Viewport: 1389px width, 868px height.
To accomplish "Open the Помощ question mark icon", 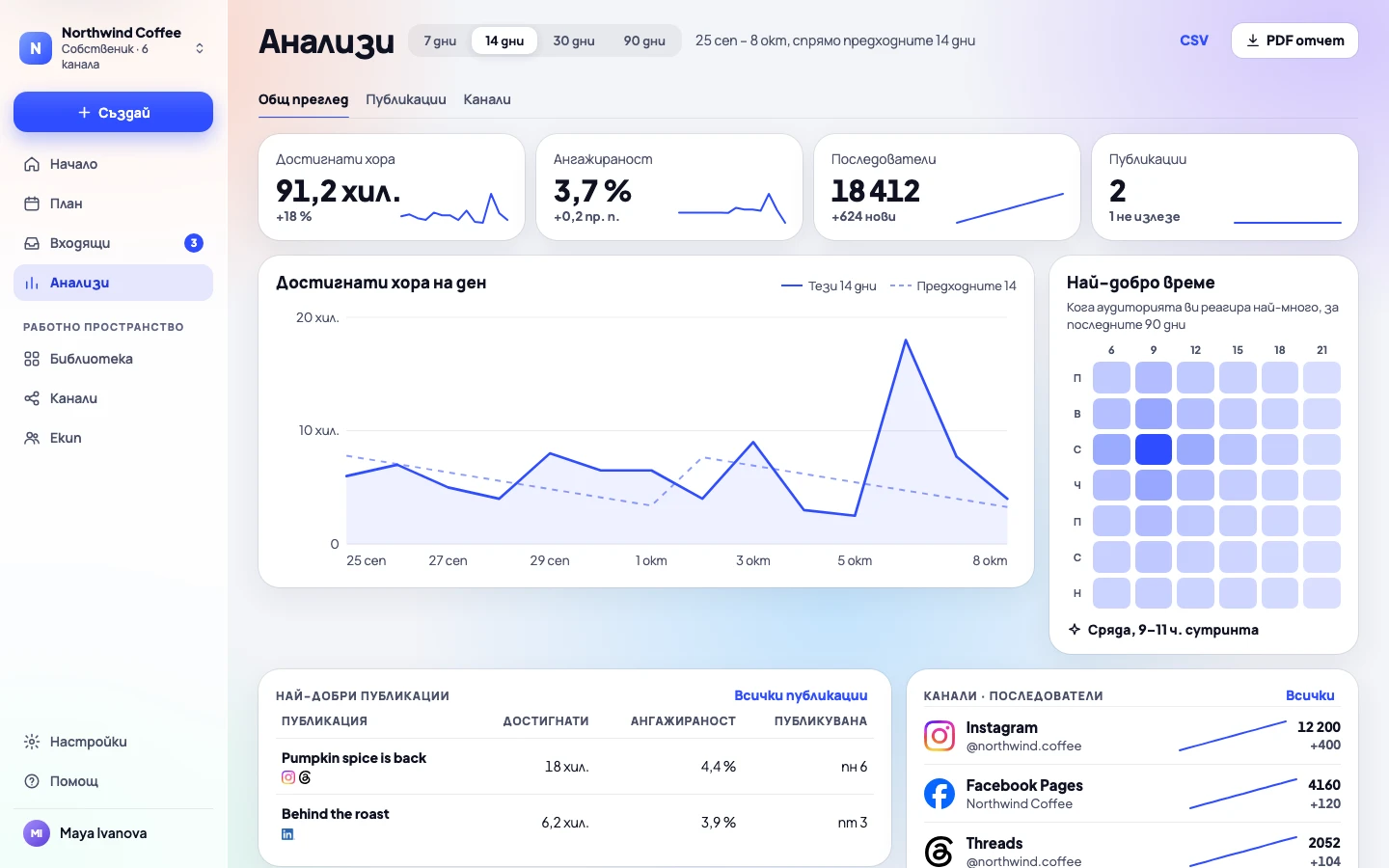I will [32, 781].
